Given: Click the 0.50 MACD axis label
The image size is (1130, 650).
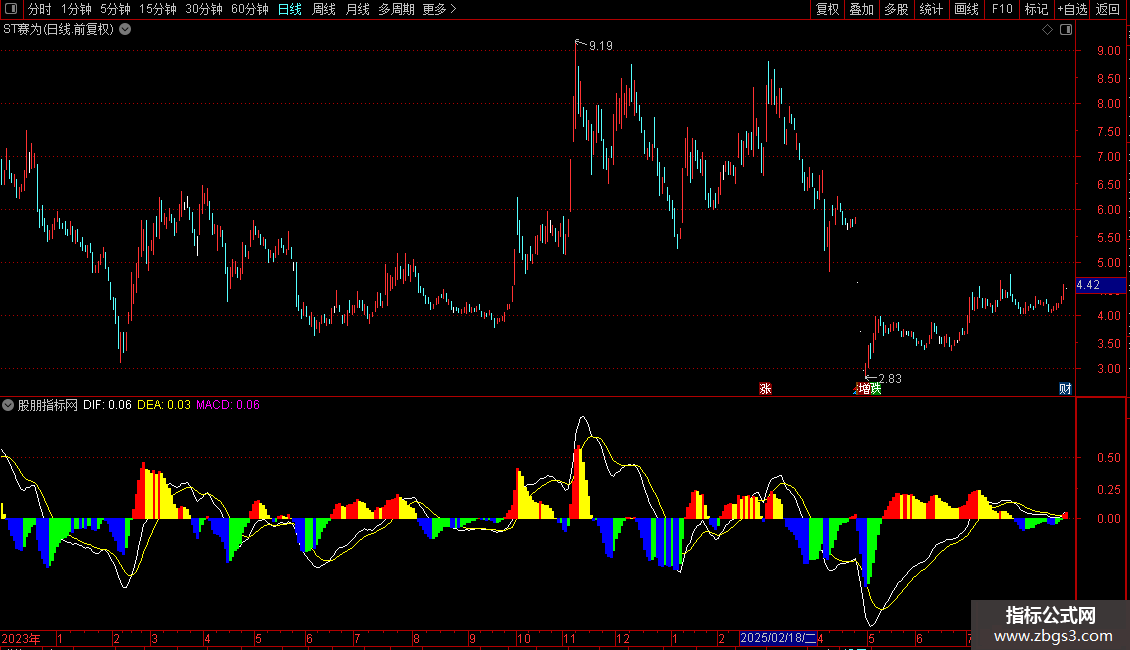Looking at the screenshot, I should (1108, 458).
